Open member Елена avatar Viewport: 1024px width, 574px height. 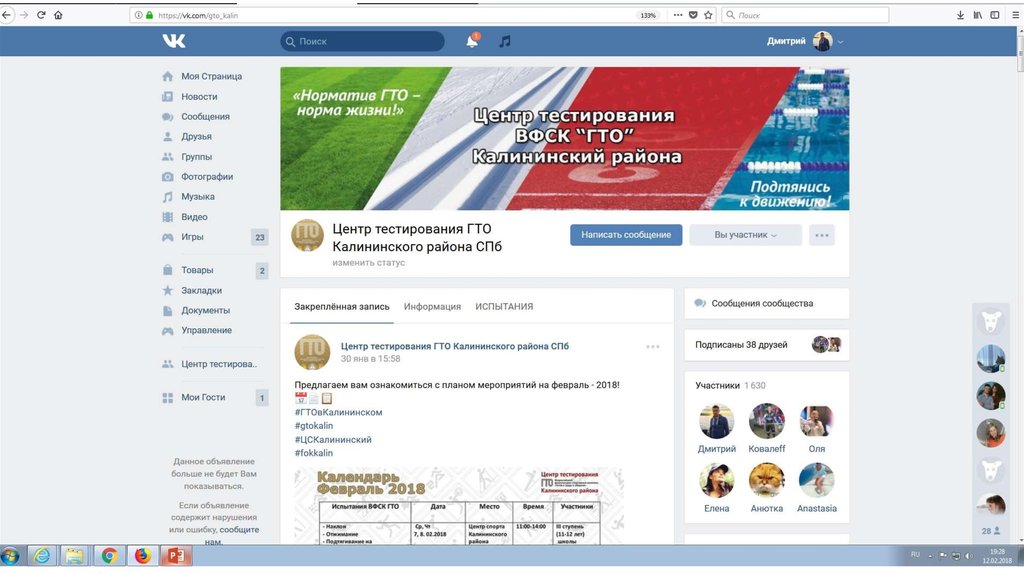pyautogui.click(x=716, y=481)
